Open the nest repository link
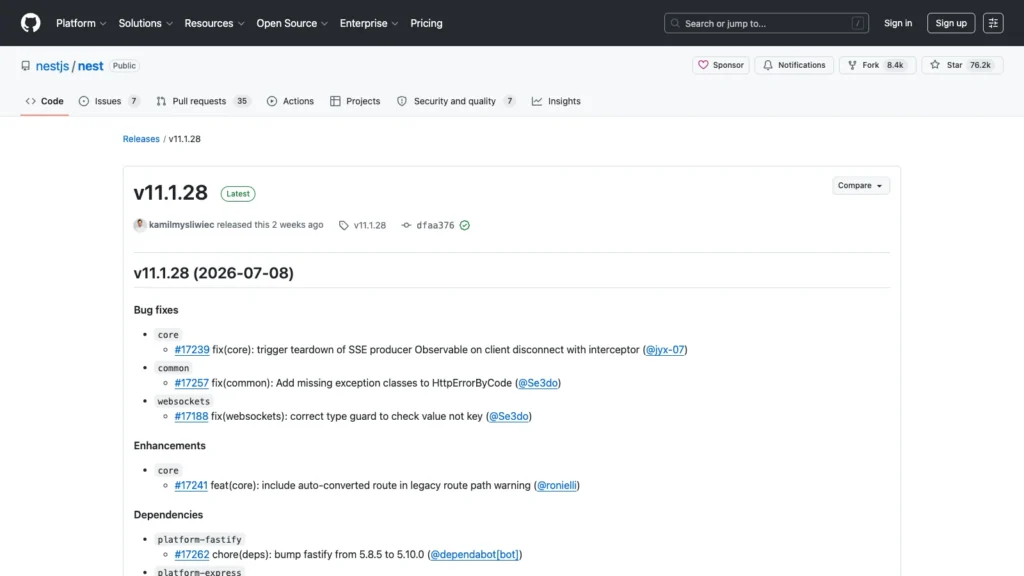The height and width of the screenshot is (576, 1024). coord(90,65)
